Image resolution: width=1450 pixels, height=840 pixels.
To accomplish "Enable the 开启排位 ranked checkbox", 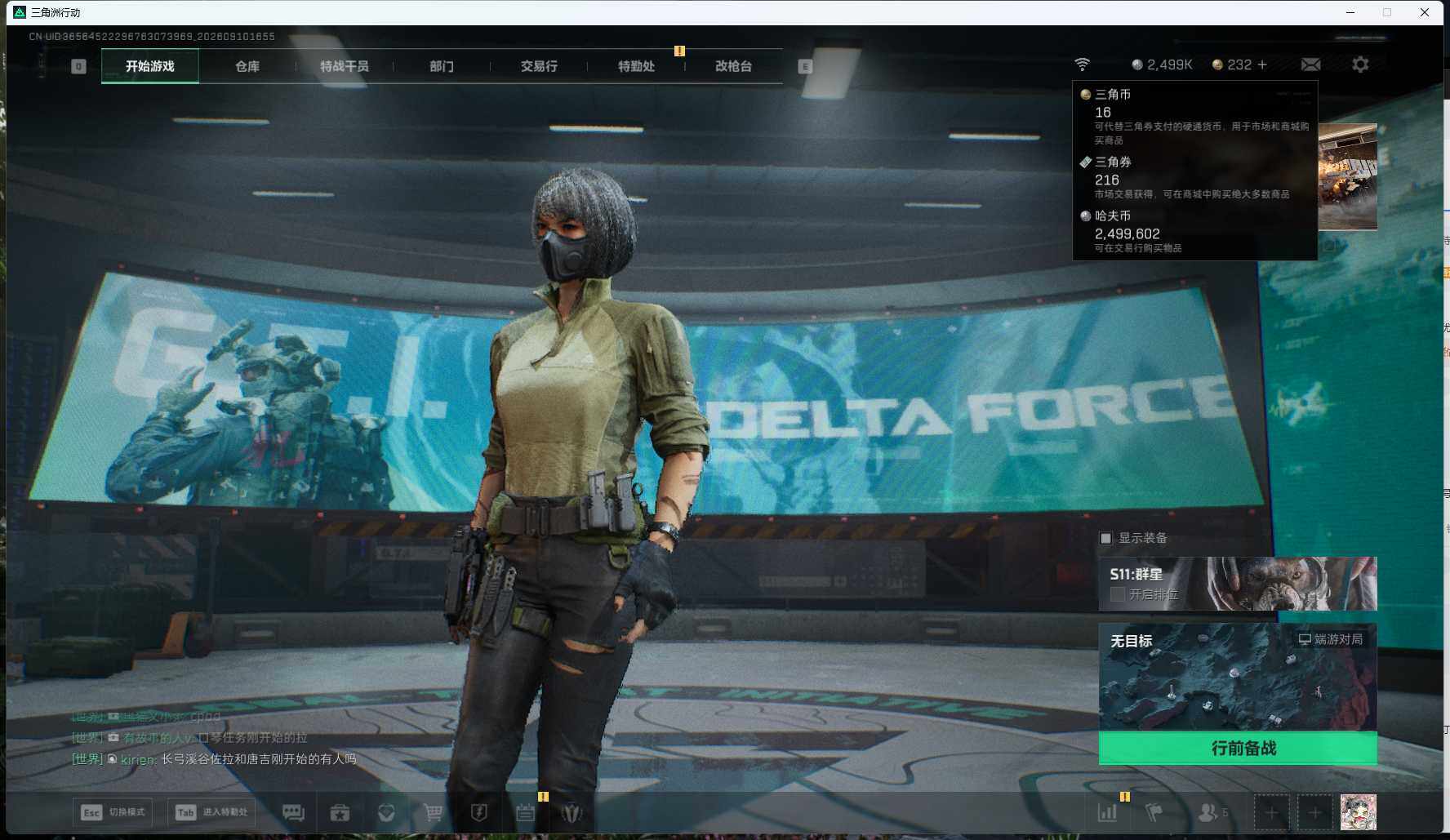I will (1118, 594).
